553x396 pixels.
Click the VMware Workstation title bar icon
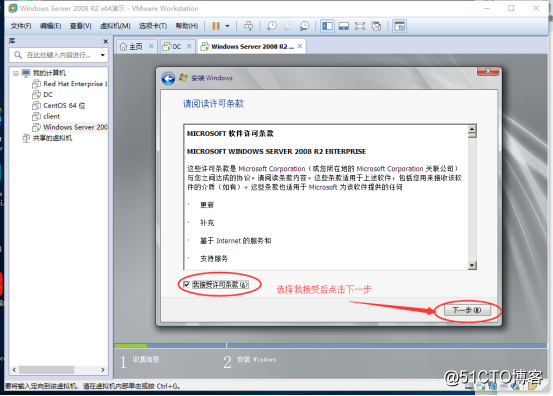pos(13,8)
